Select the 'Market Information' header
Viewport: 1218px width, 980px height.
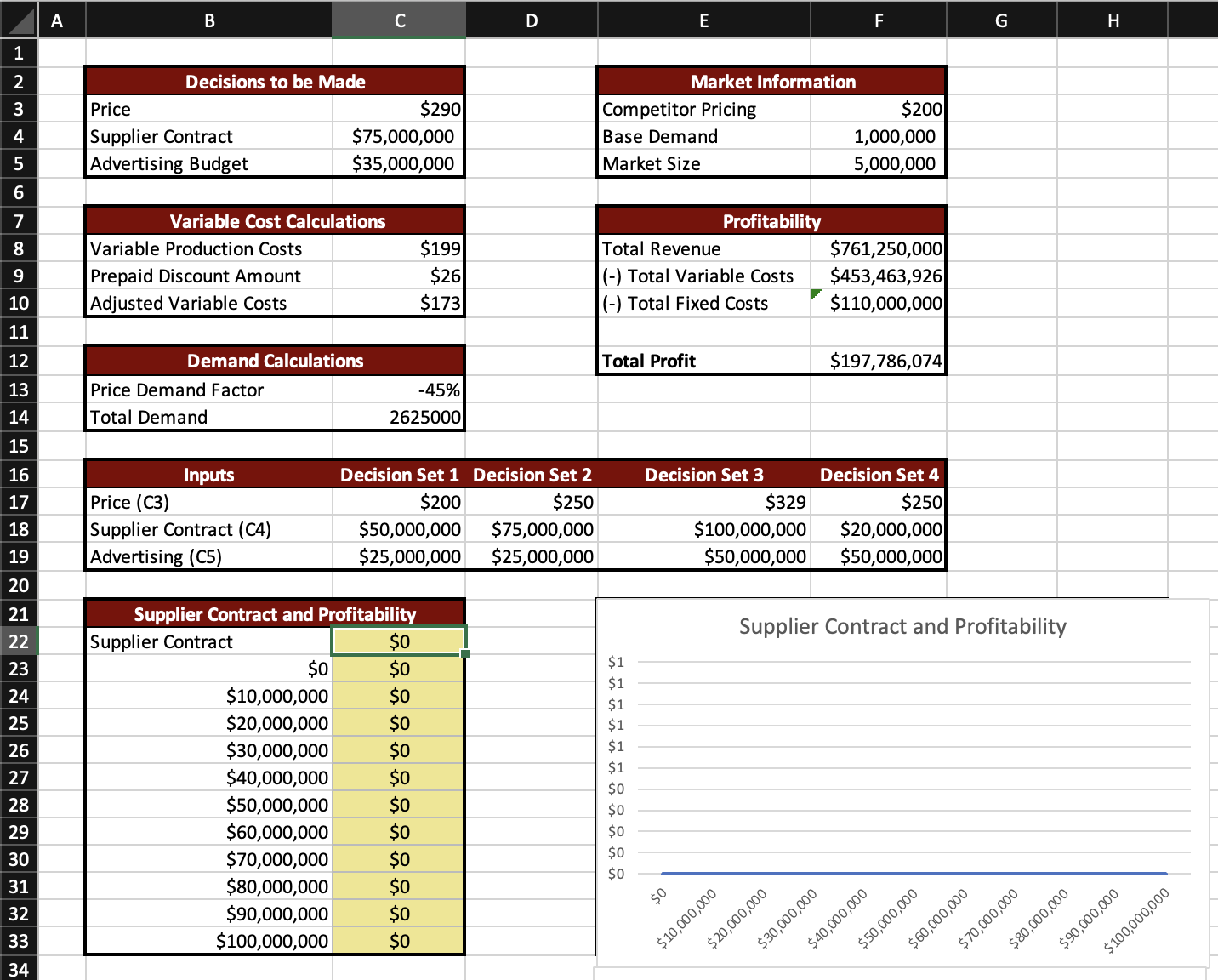[773, 82]
